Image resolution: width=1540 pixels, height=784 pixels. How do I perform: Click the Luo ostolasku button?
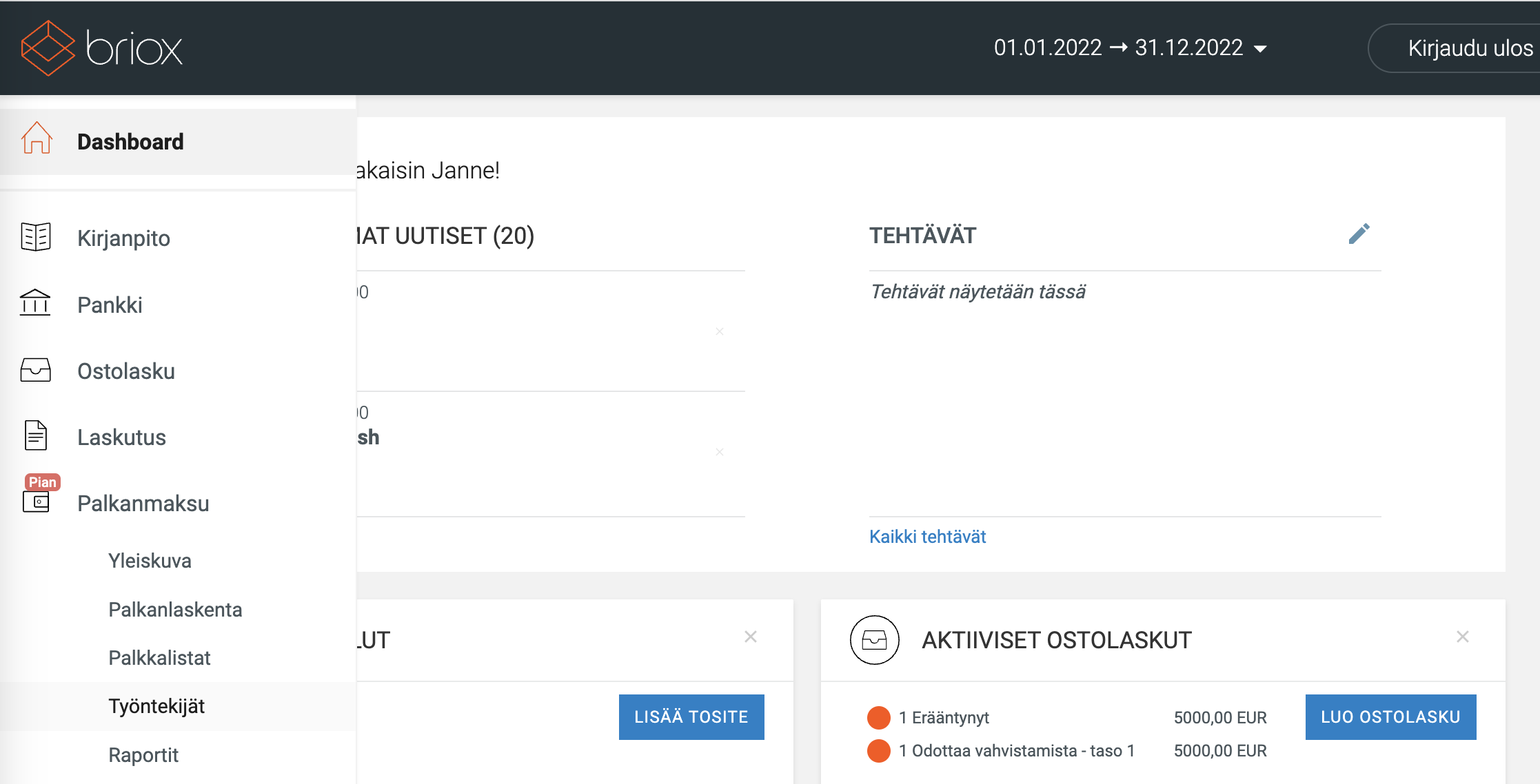coord(1390,717)
